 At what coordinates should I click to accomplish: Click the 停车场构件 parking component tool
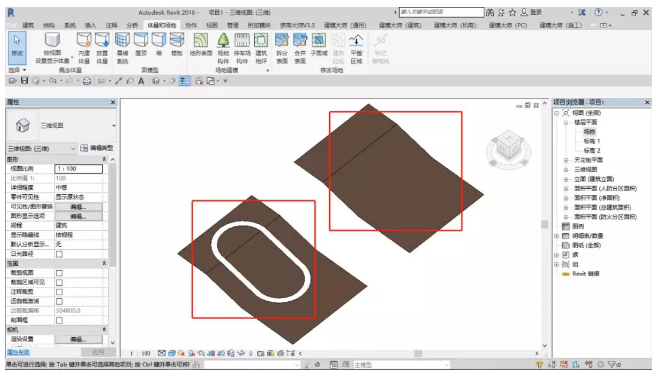coord(242,48)
